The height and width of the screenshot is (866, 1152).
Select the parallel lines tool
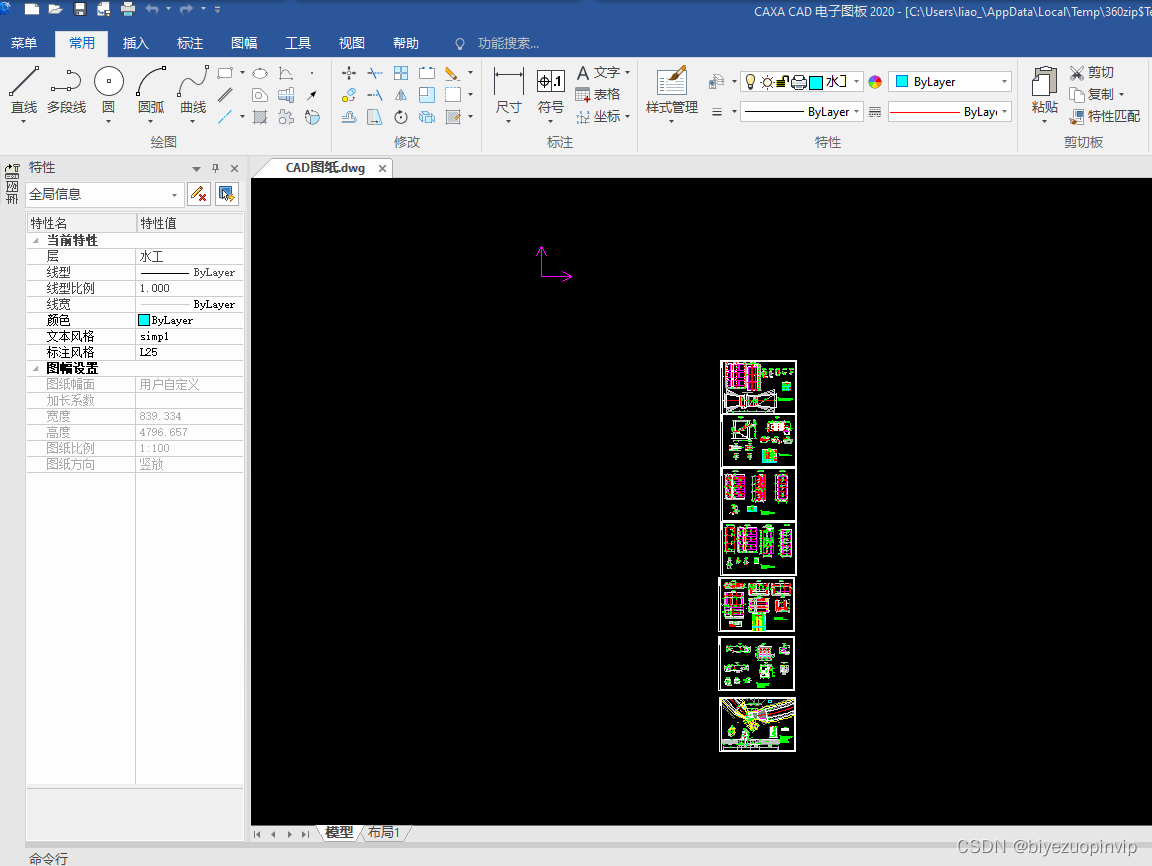click(226, 95)
